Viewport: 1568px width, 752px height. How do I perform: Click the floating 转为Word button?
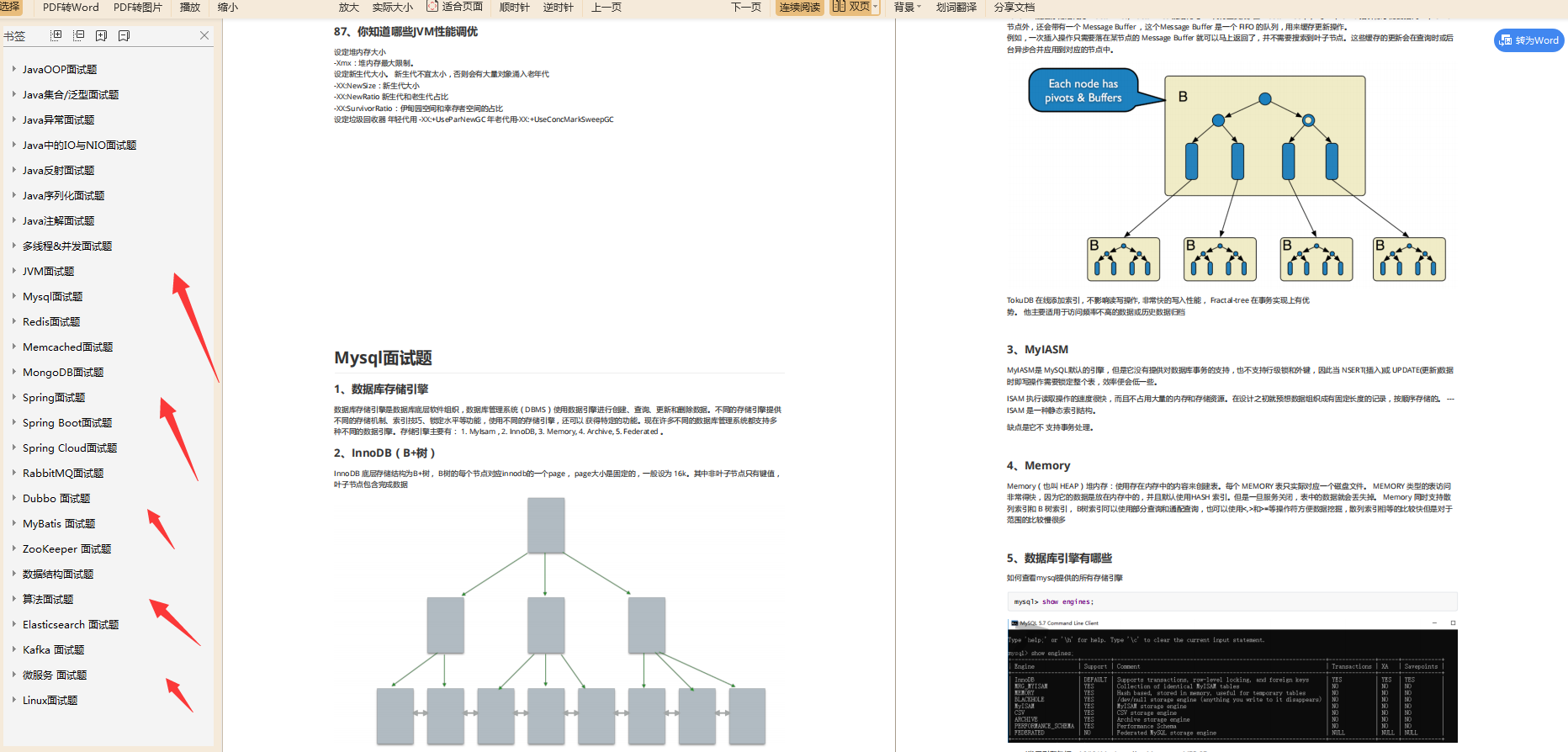[x=1529, y=40]
